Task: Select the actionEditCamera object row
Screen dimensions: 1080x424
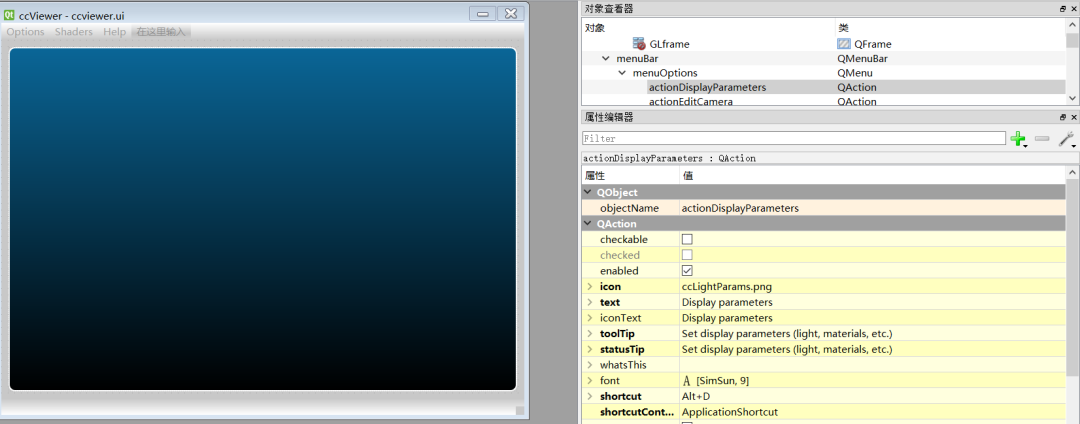Action: [824, 101]
